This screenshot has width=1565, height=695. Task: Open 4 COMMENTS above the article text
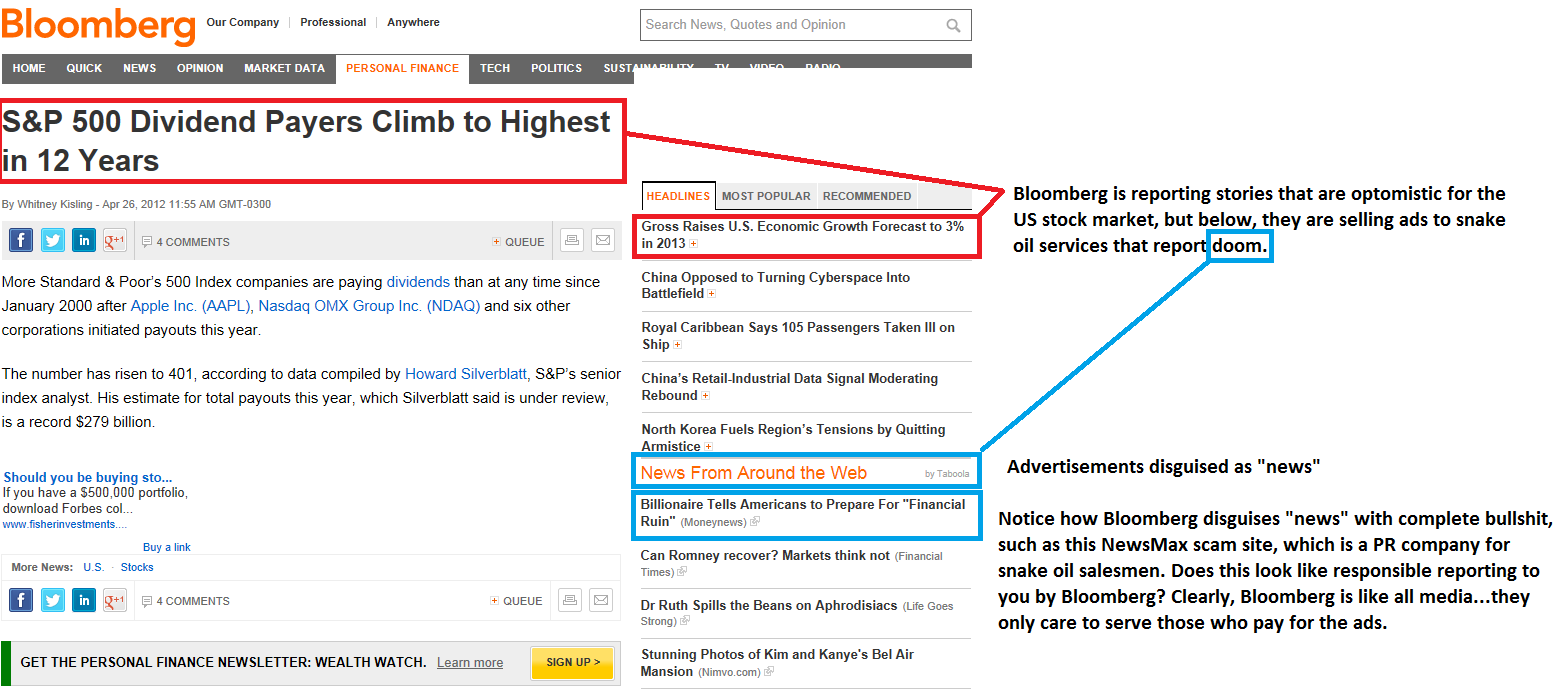[186, 242]
